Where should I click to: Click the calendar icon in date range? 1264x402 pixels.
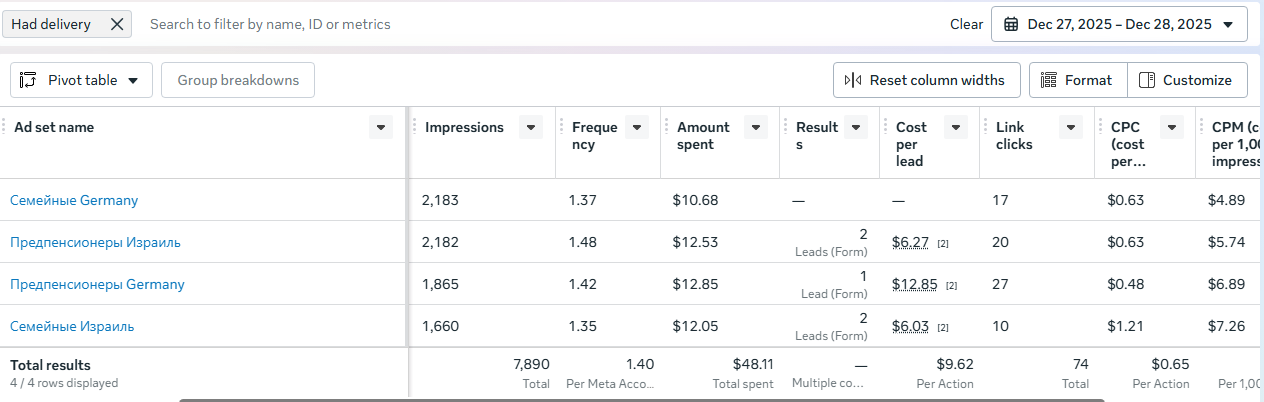pyautogui.click(x=1011, y=24)
